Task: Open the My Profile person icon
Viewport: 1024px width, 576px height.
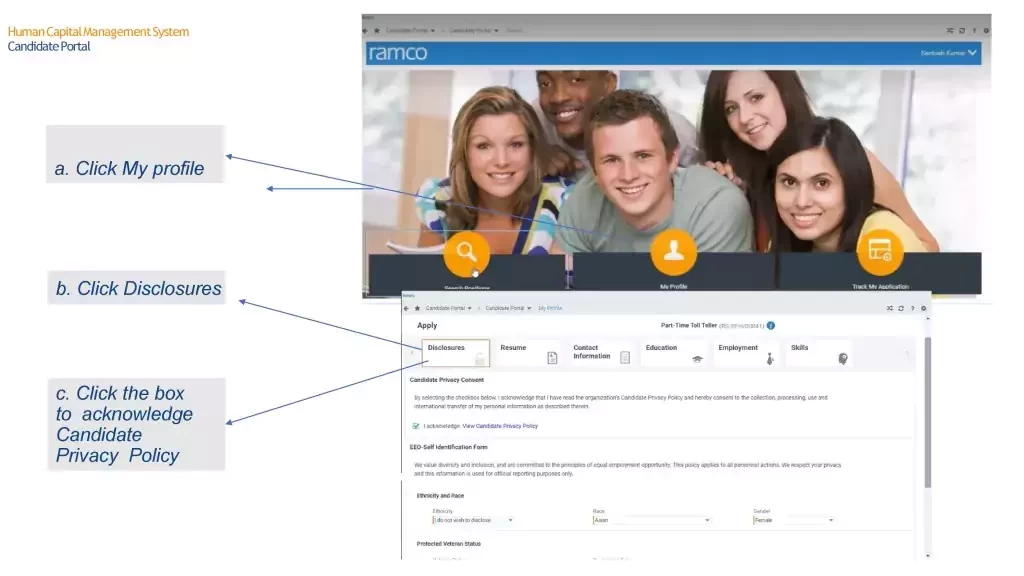Action: pos(673,252)
